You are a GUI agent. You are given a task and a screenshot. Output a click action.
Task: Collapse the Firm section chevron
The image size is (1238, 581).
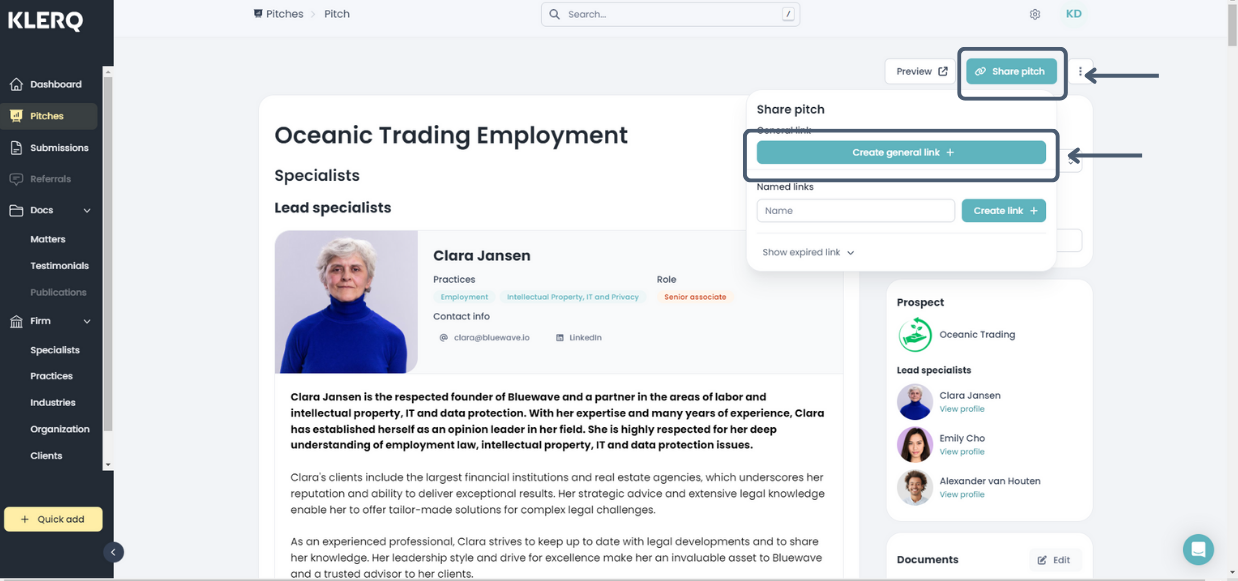pyautogui.click(x=87, y=321)
